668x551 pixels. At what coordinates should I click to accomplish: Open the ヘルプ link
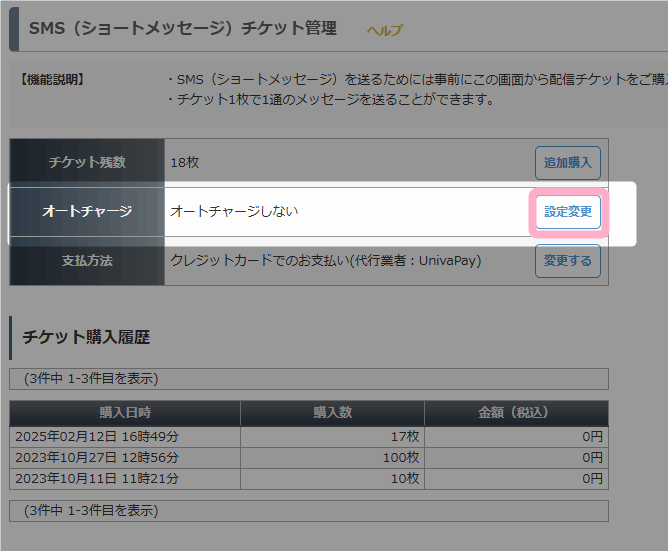pos(384,30)
